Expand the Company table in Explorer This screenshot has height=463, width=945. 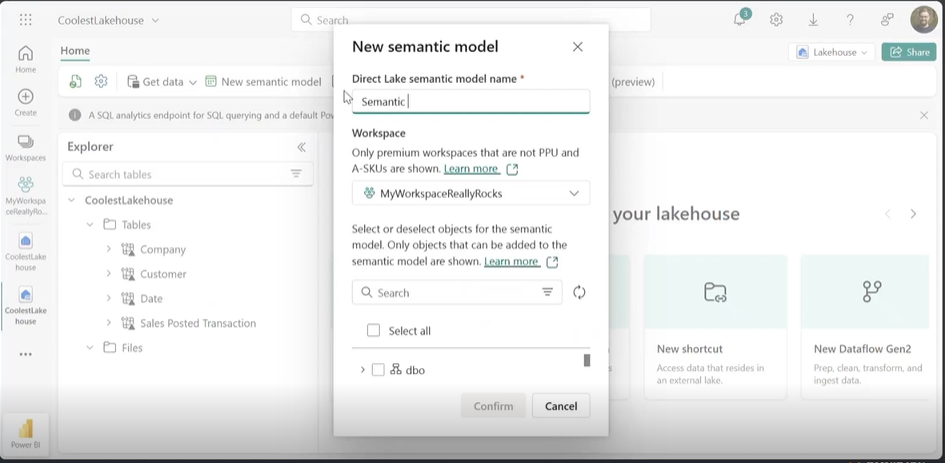tap(109, 249)
